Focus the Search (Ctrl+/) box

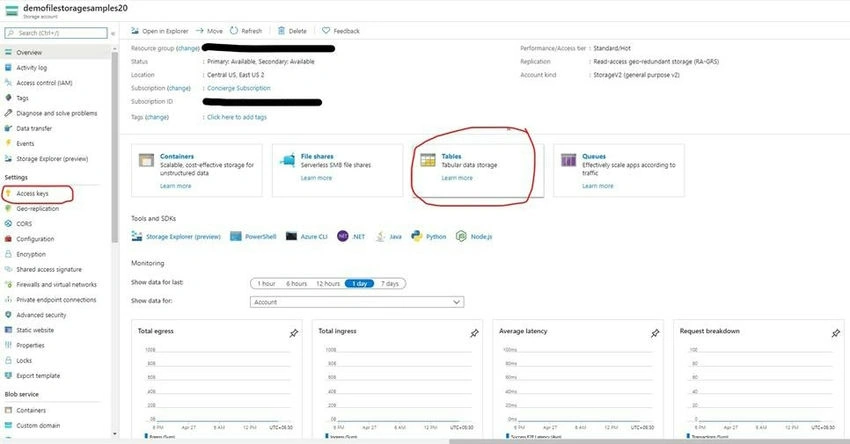56,33
